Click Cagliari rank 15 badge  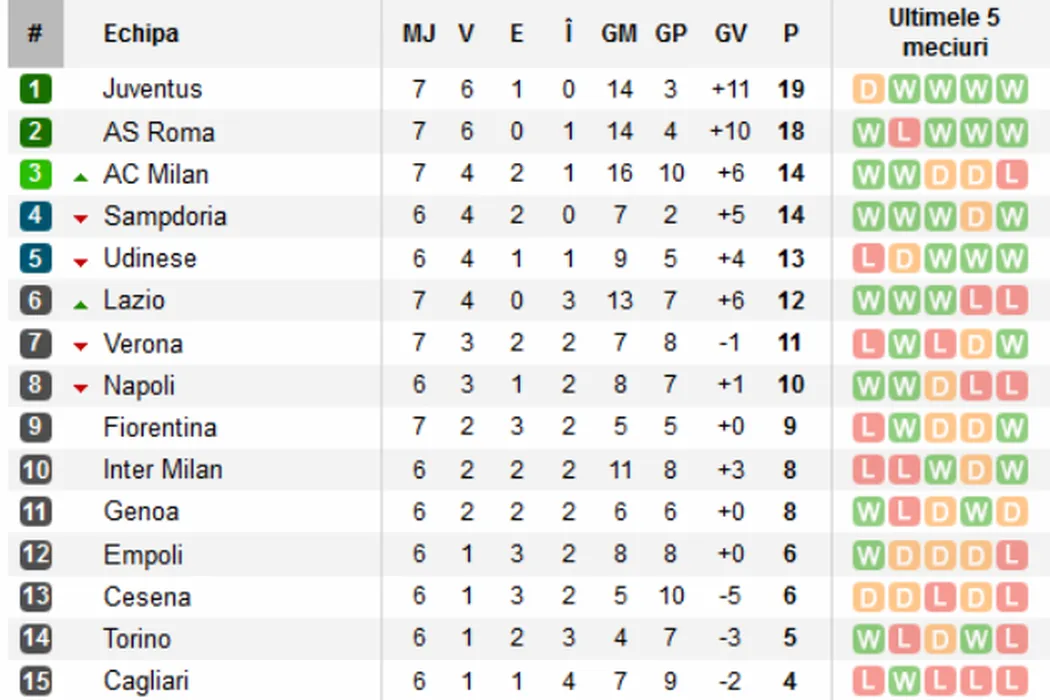[35, 682]
